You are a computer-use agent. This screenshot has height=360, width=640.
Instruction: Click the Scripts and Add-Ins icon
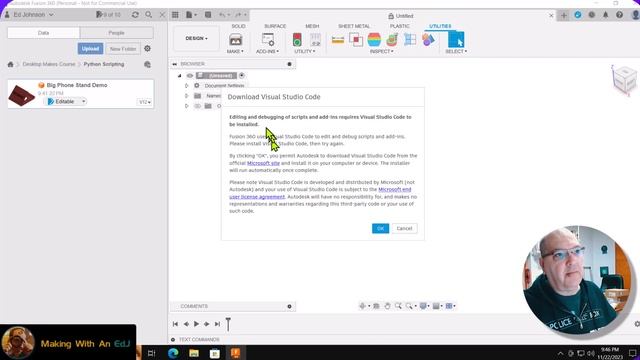coord(268,40)
